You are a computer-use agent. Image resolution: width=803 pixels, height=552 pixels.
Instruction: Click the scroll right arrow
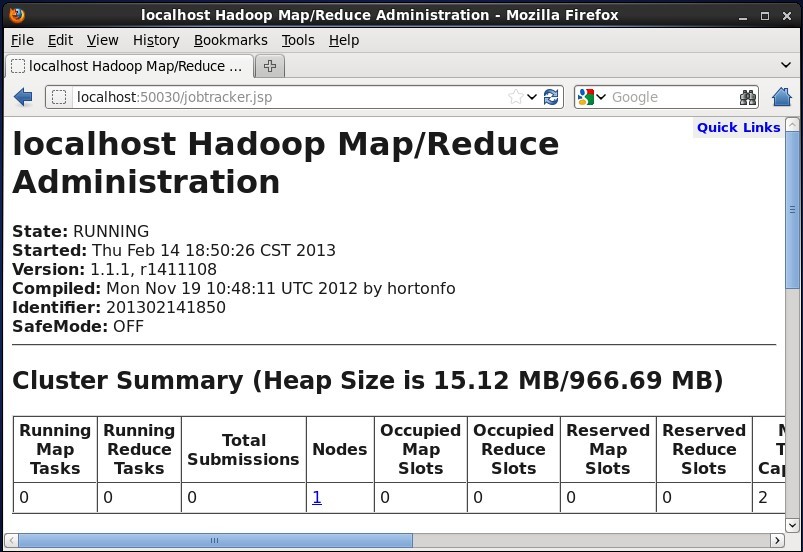pos(778,540)
